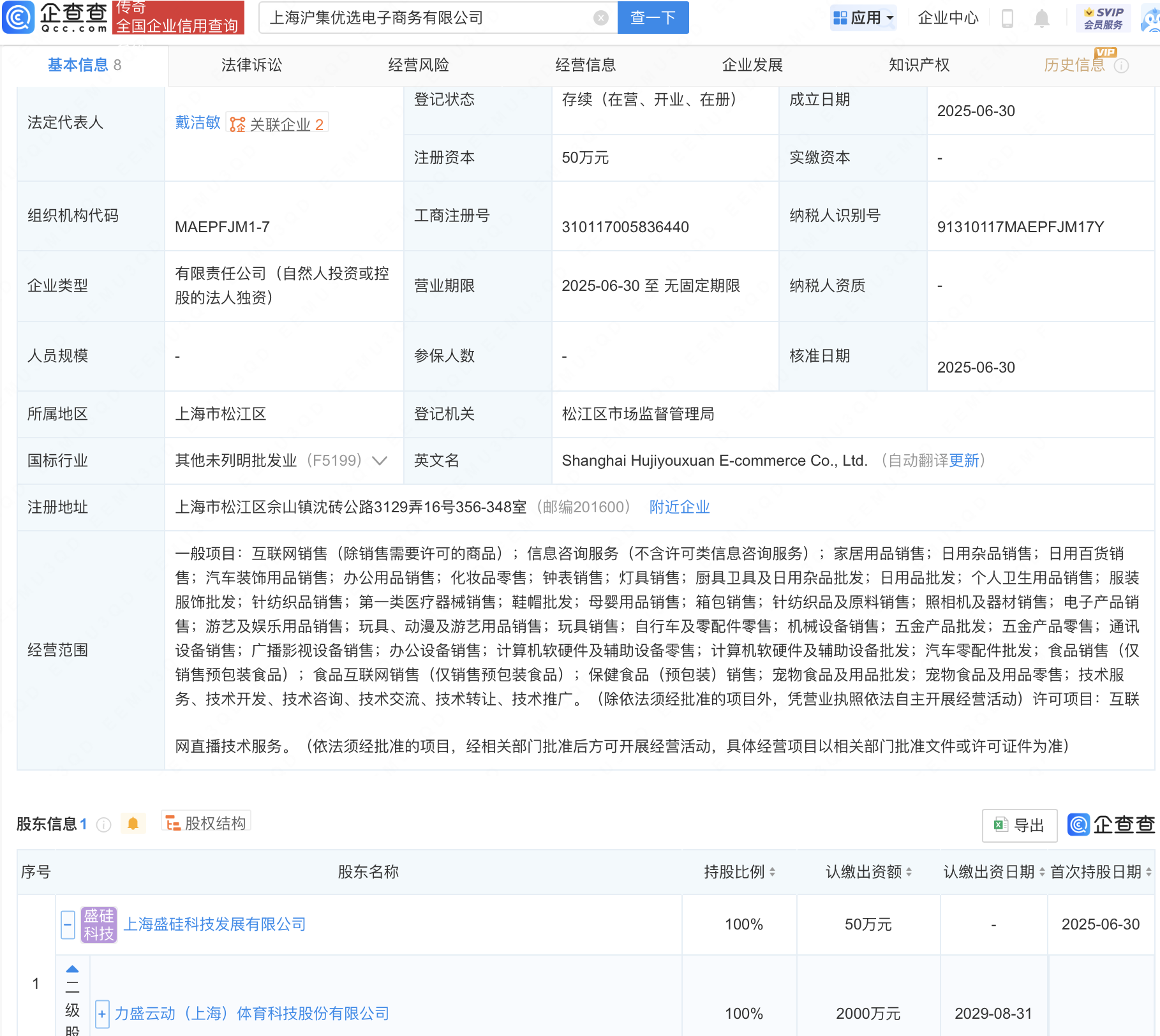Image resolution: width=1160 pixels, height=1036 pixels.
Task: Expand the 国标行业 F5199 chevron
Action: coord(380,461)
